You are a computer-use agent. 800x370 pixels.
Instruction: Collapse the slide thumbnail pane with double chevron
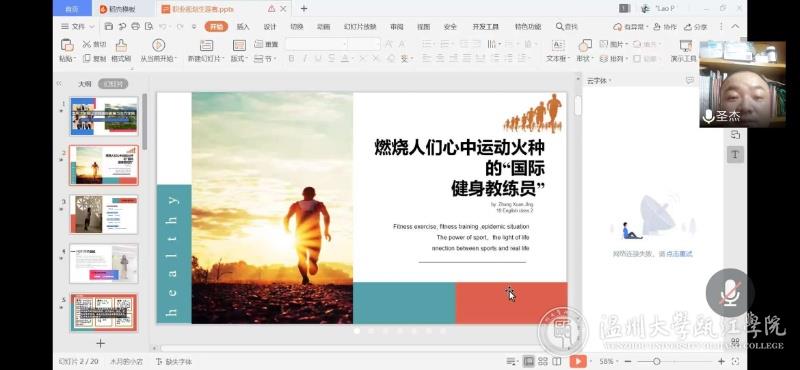(59, 84)
